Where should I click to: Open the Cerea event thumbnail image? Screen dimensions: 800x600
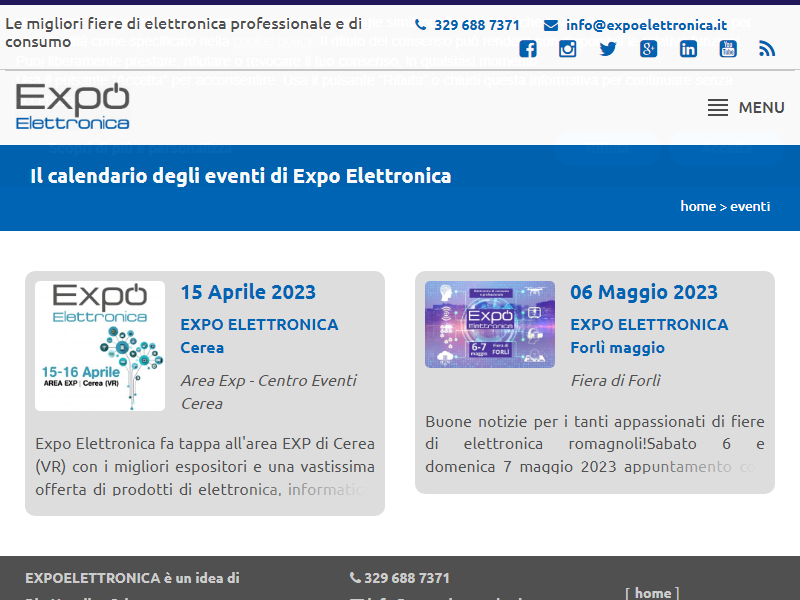pyautogui.click(x=100, y=346)
